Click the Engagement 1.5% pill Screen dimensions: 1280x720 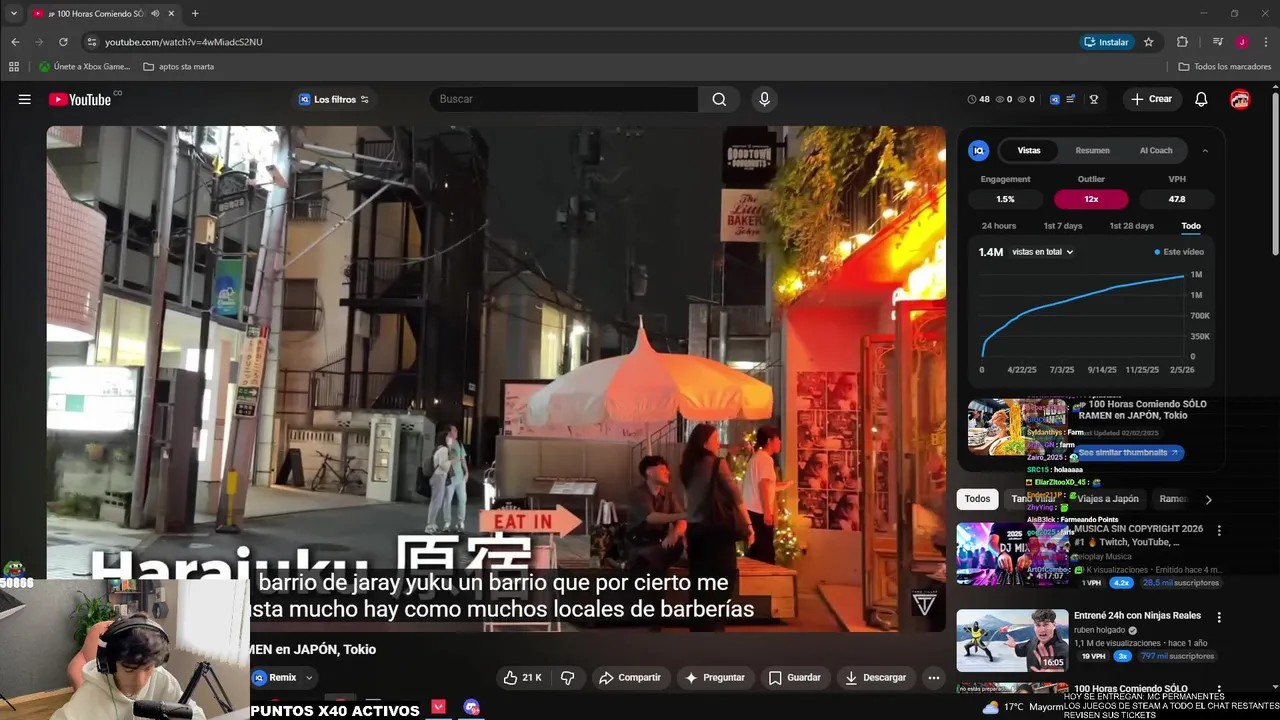click(1005, 199)
